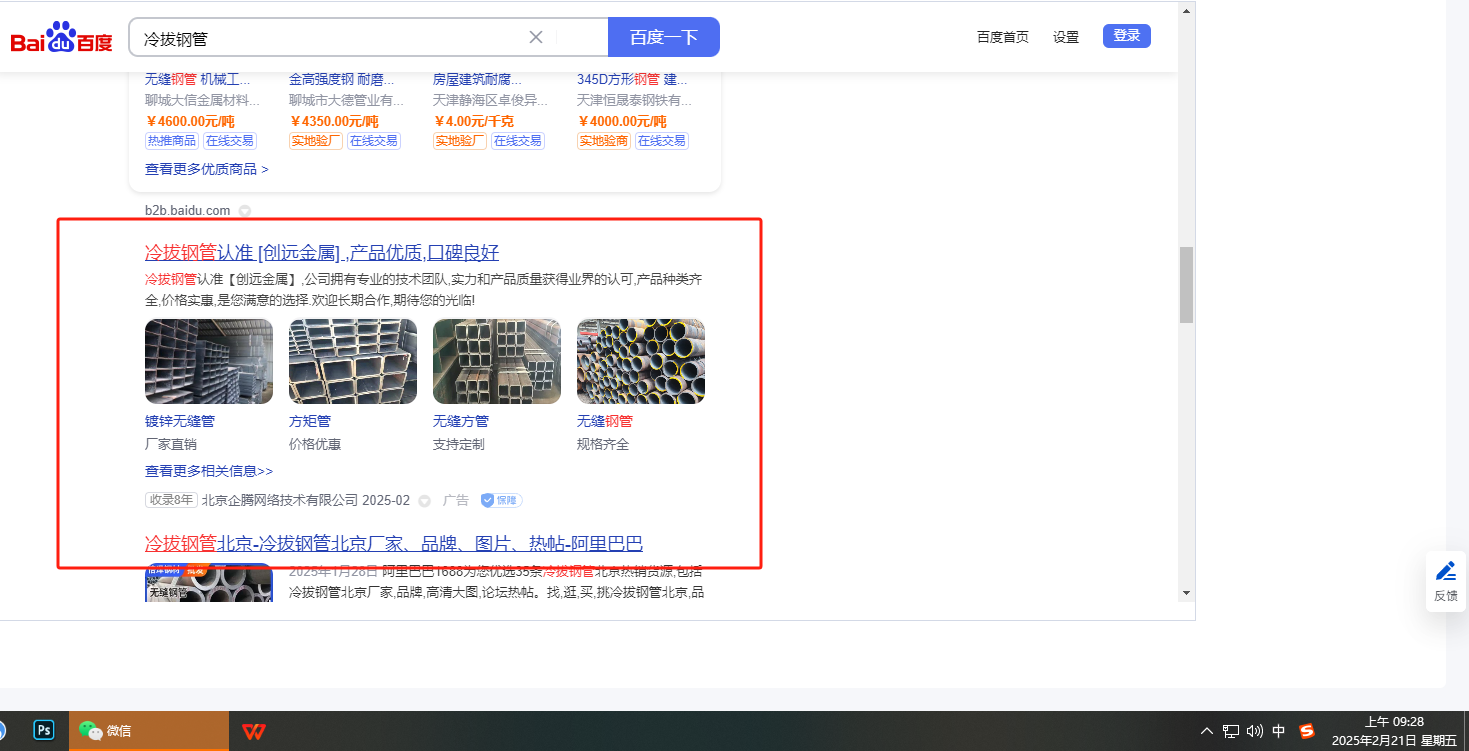
Task: Click the 无缝钢管 link above 规格齐全
Action: pos(605,421)
